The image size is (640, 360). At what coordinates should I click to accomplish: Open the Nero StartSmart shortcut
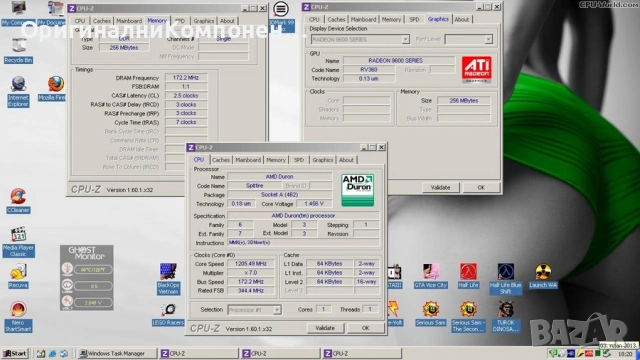pyautogui.click(x=18, y=316)
